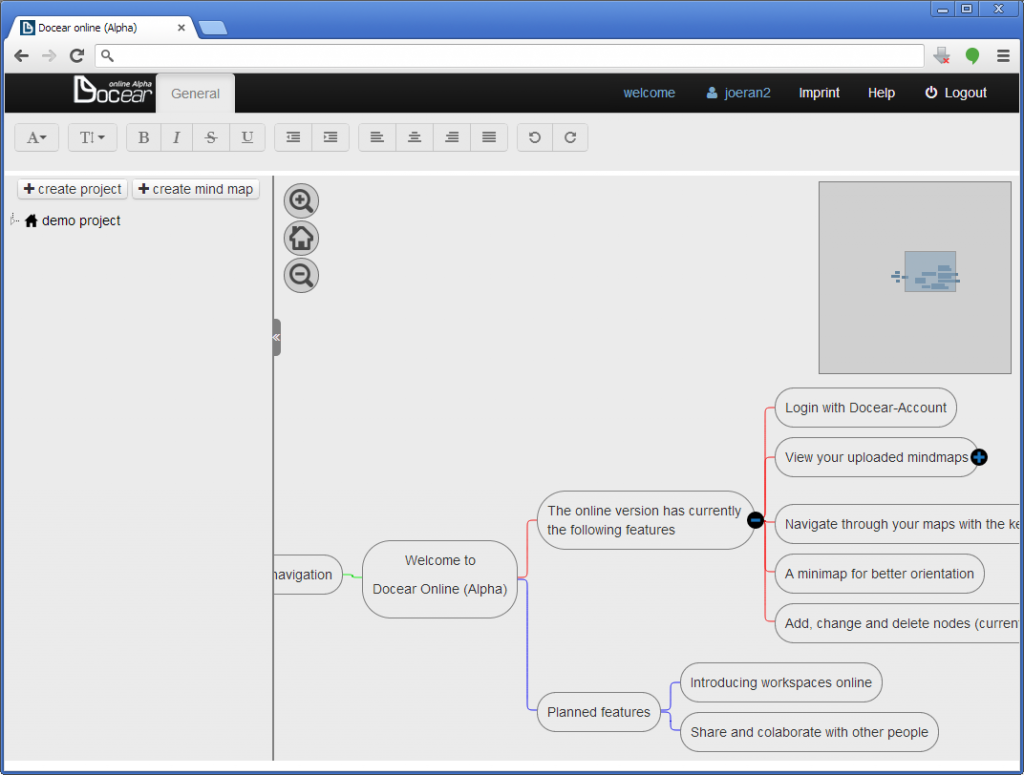The height and width of the screenshot is (775, 1024).
Task: Open a new browser tab
Action: pos(212,27)
